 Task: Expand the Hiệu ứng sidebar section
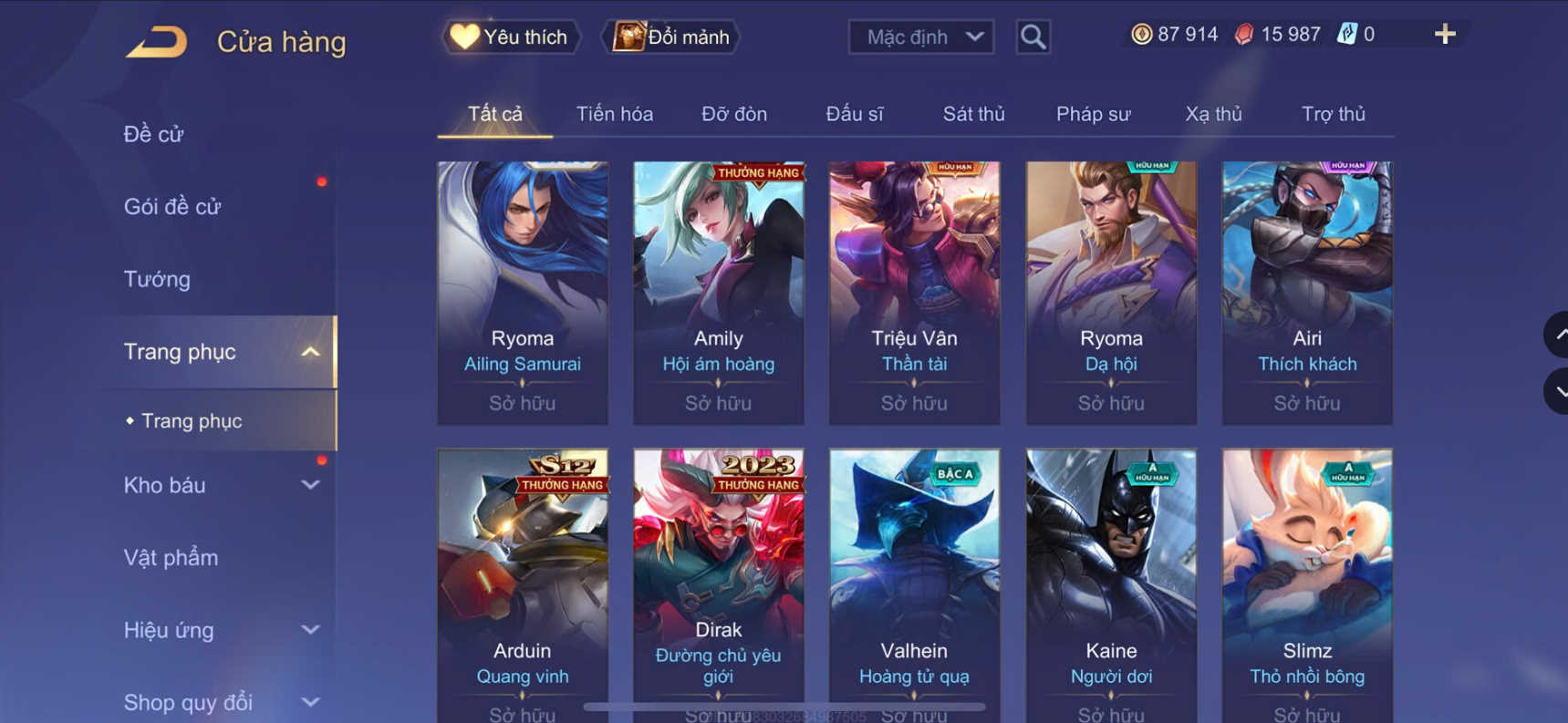tap(310, 630)
